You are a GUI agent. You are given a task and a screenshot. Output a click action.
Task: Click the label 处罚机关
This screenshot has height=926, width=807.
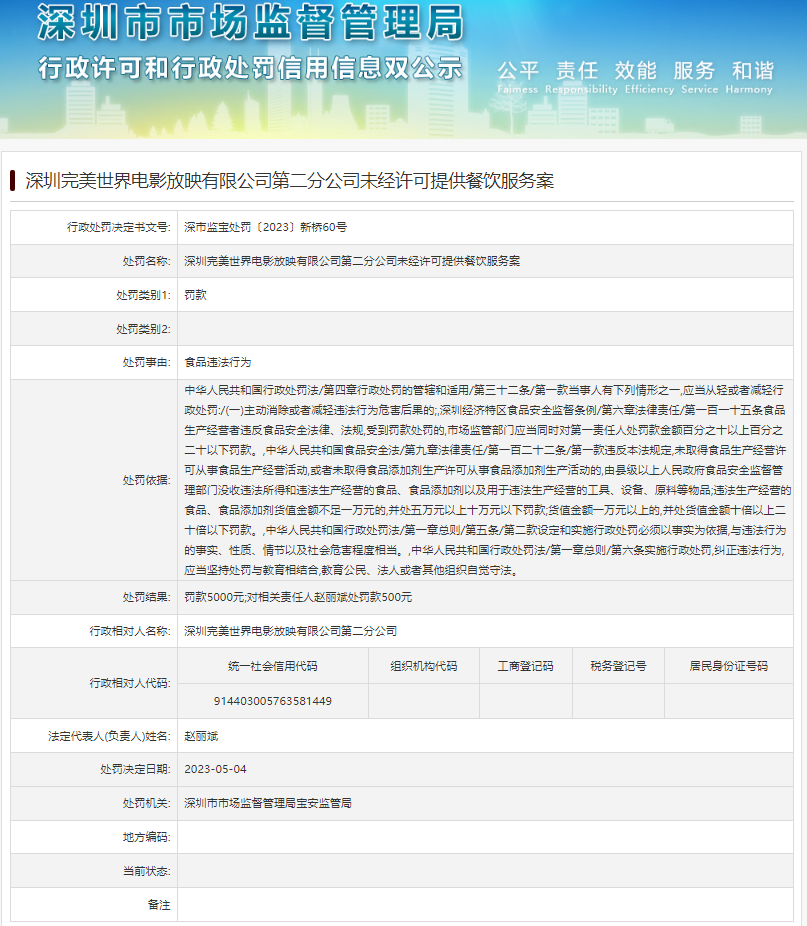point(147,803)
